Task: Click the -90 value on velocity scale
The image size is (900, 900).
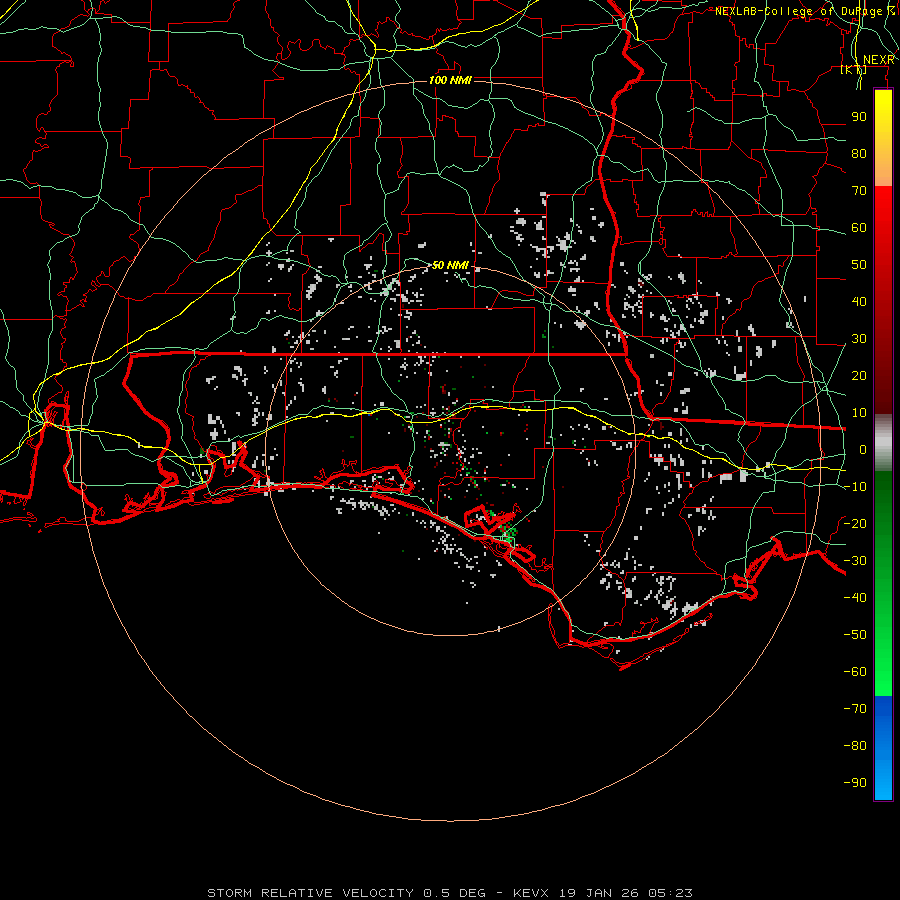Action: tap(855, 782)
